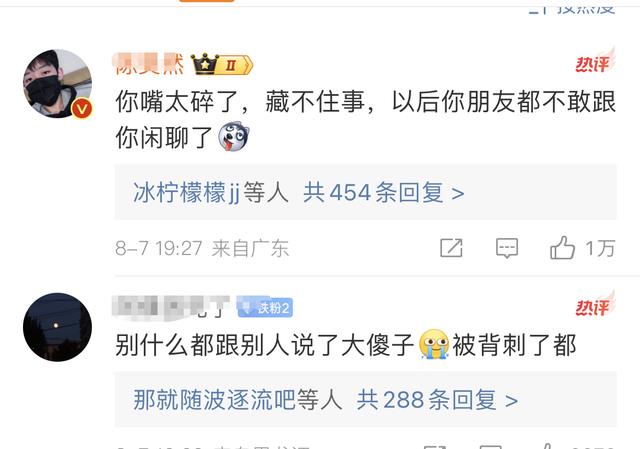Viewport: 640px width, 449px height.
Task: Open the masked man's avatar photo
Action: click(58, 84)
